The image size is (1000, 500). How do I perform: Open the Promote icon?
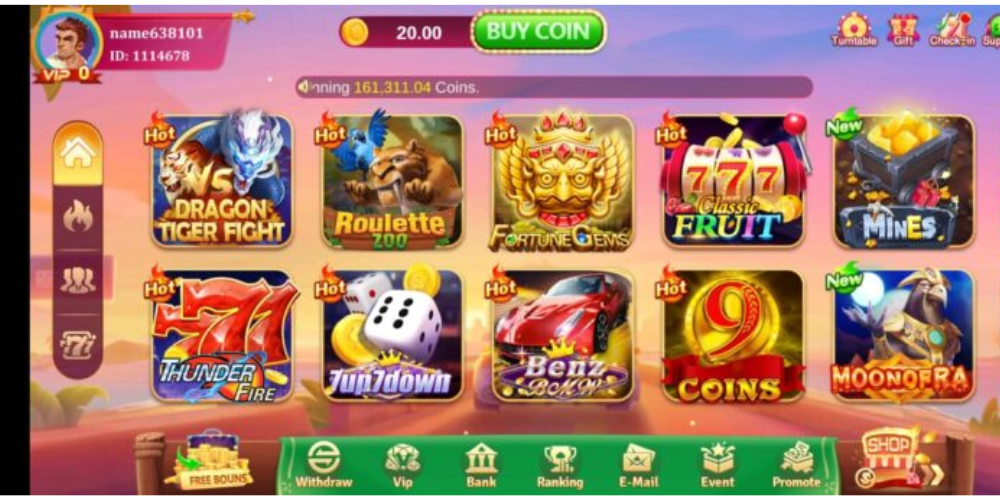[x=796, y=465]
